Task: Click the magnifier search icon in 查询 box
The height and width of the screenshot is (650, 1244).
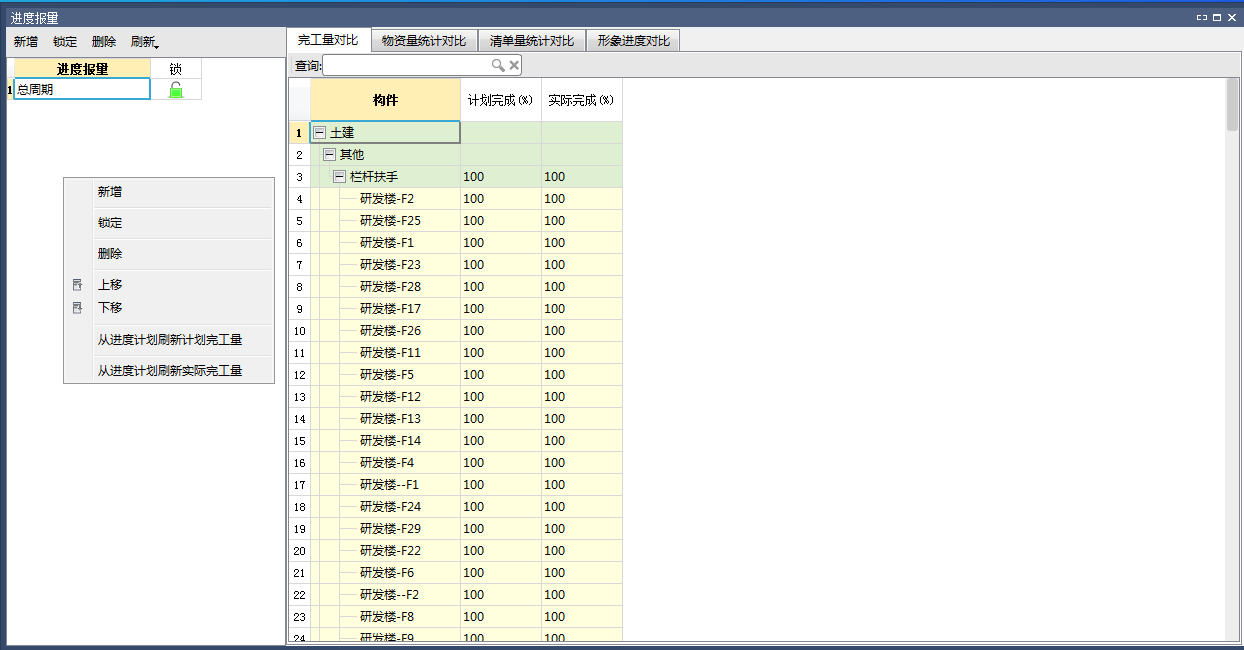Action: (x=498, y=66)
